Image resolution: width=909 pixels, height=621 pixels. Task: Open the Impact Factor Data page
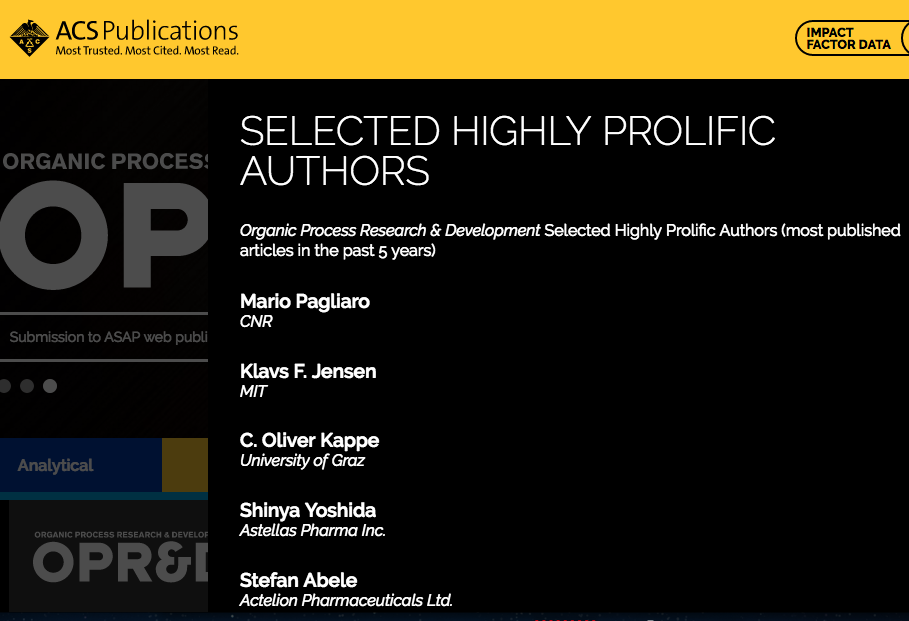(848, 39)
